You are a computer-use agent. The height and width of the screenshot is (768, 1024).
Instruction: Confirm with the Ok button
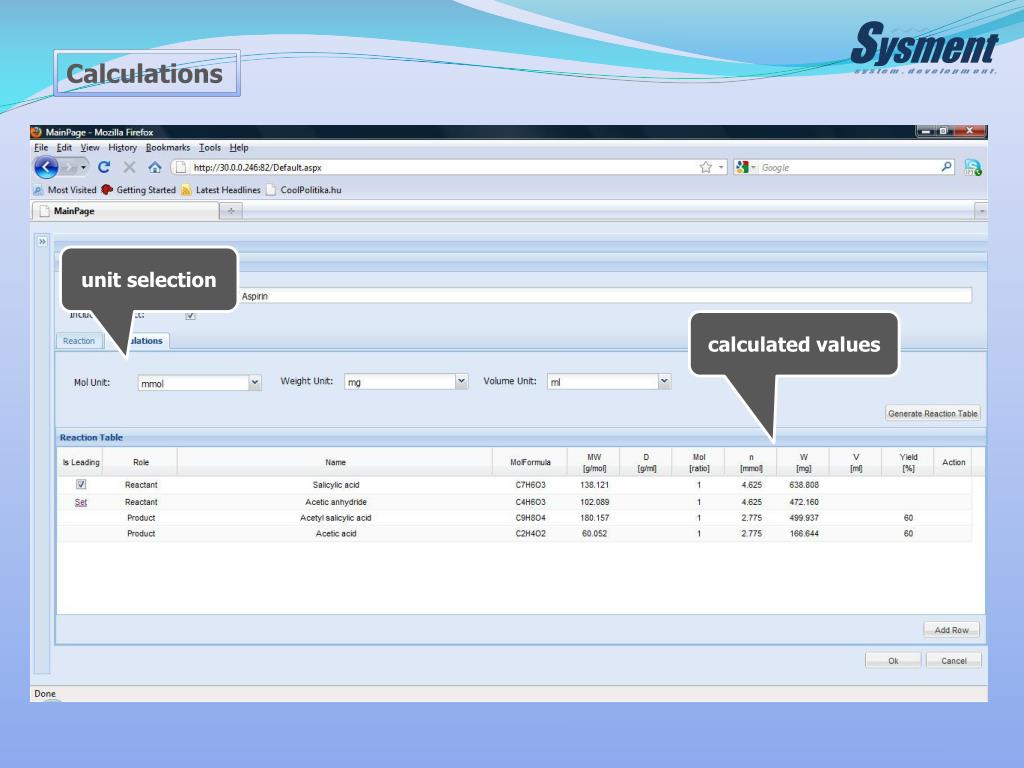point(893,661)
